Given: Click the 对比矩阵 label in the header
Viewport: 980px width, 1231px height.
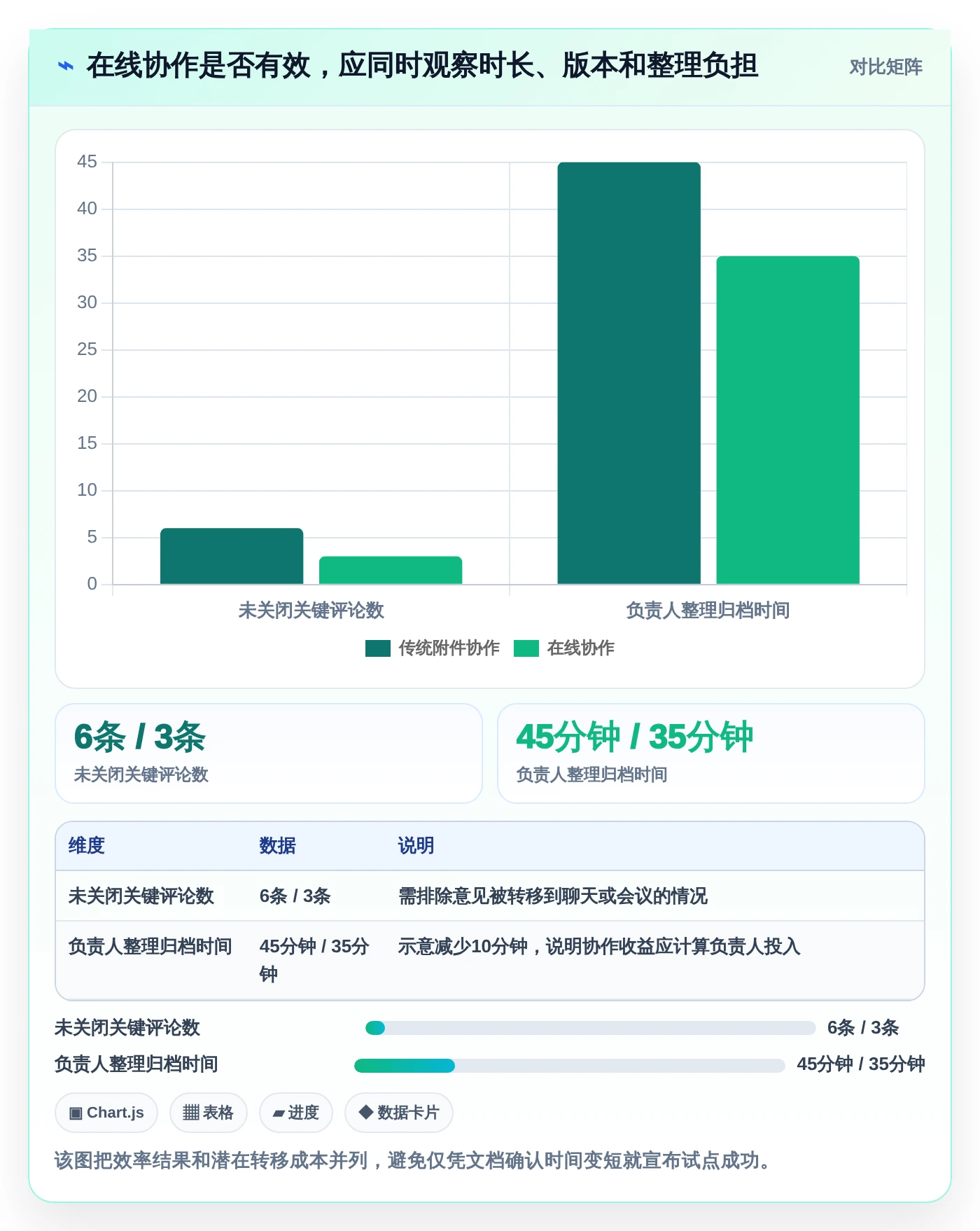Looking at the screenshot, I should [x=885, y=67].
